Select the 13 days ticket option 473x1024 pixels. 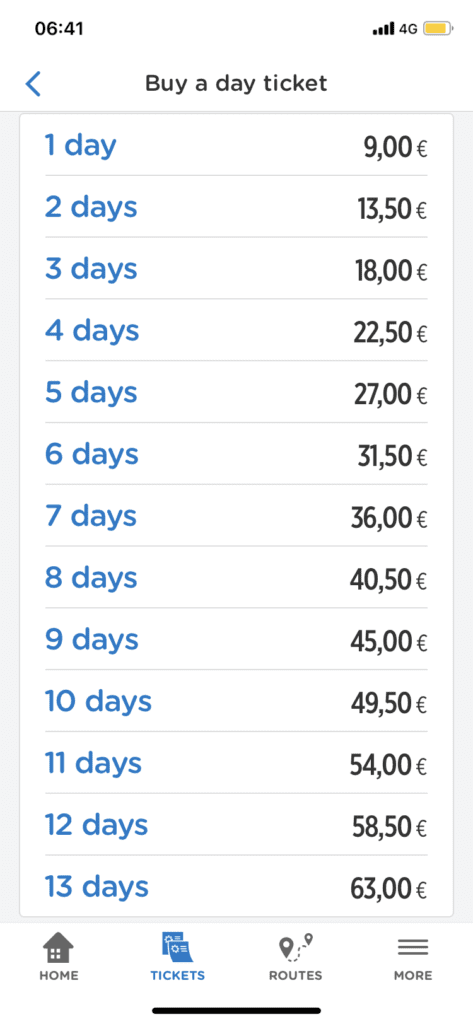[x=236, y=886]
